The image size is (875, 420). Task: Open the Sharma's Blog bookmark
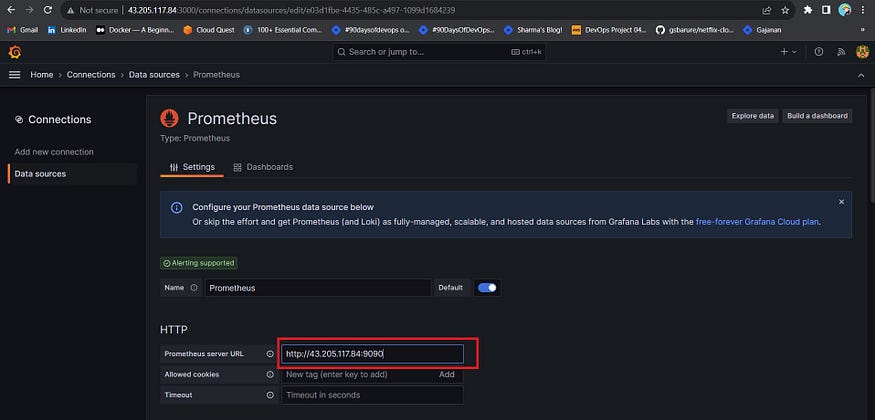point(533,30)
